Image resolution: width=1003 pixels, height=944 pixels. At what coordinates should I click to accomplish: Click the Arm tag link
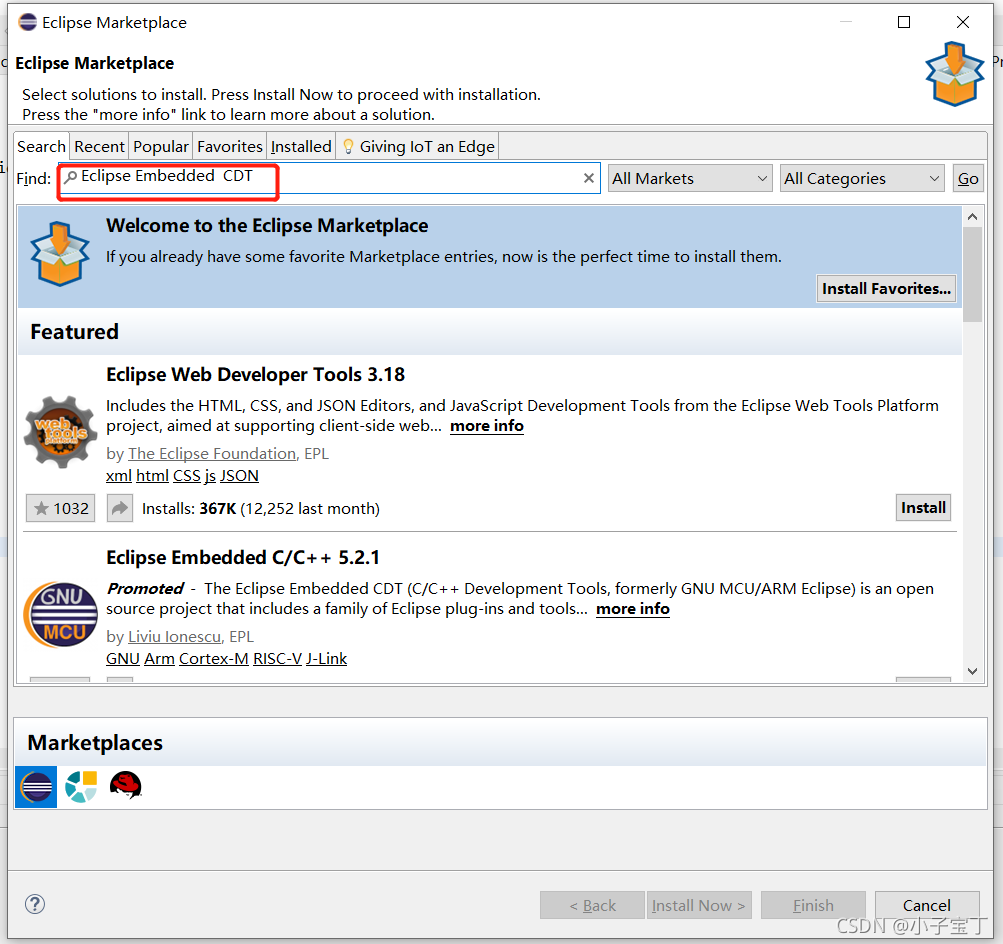coord(159,659)
